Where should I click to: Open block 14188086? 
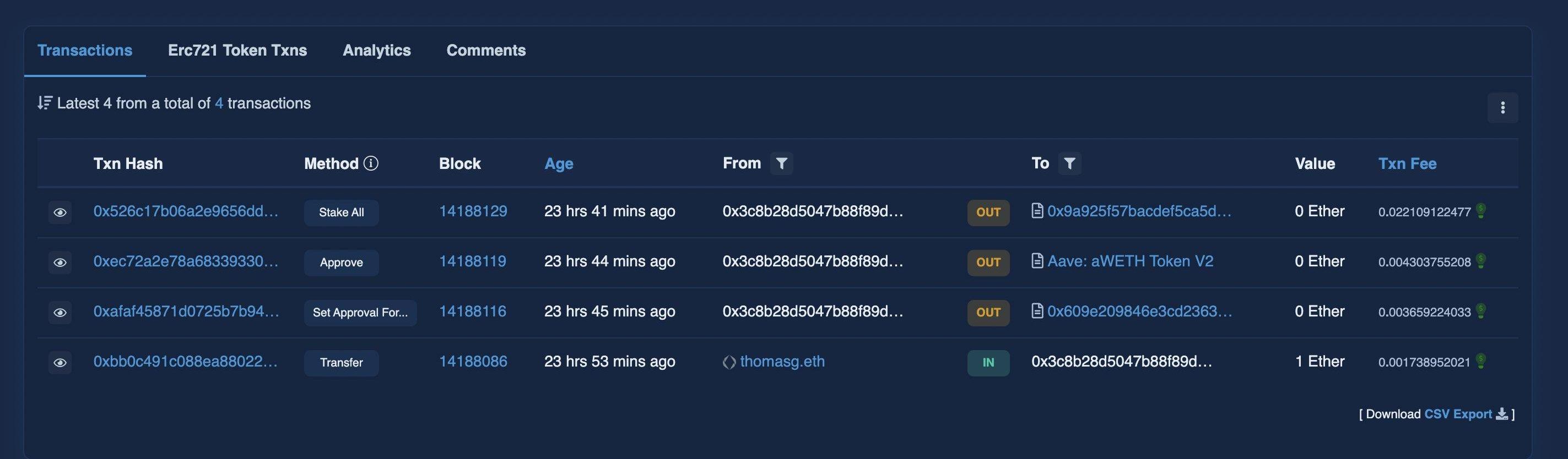[x=473, y=361]
